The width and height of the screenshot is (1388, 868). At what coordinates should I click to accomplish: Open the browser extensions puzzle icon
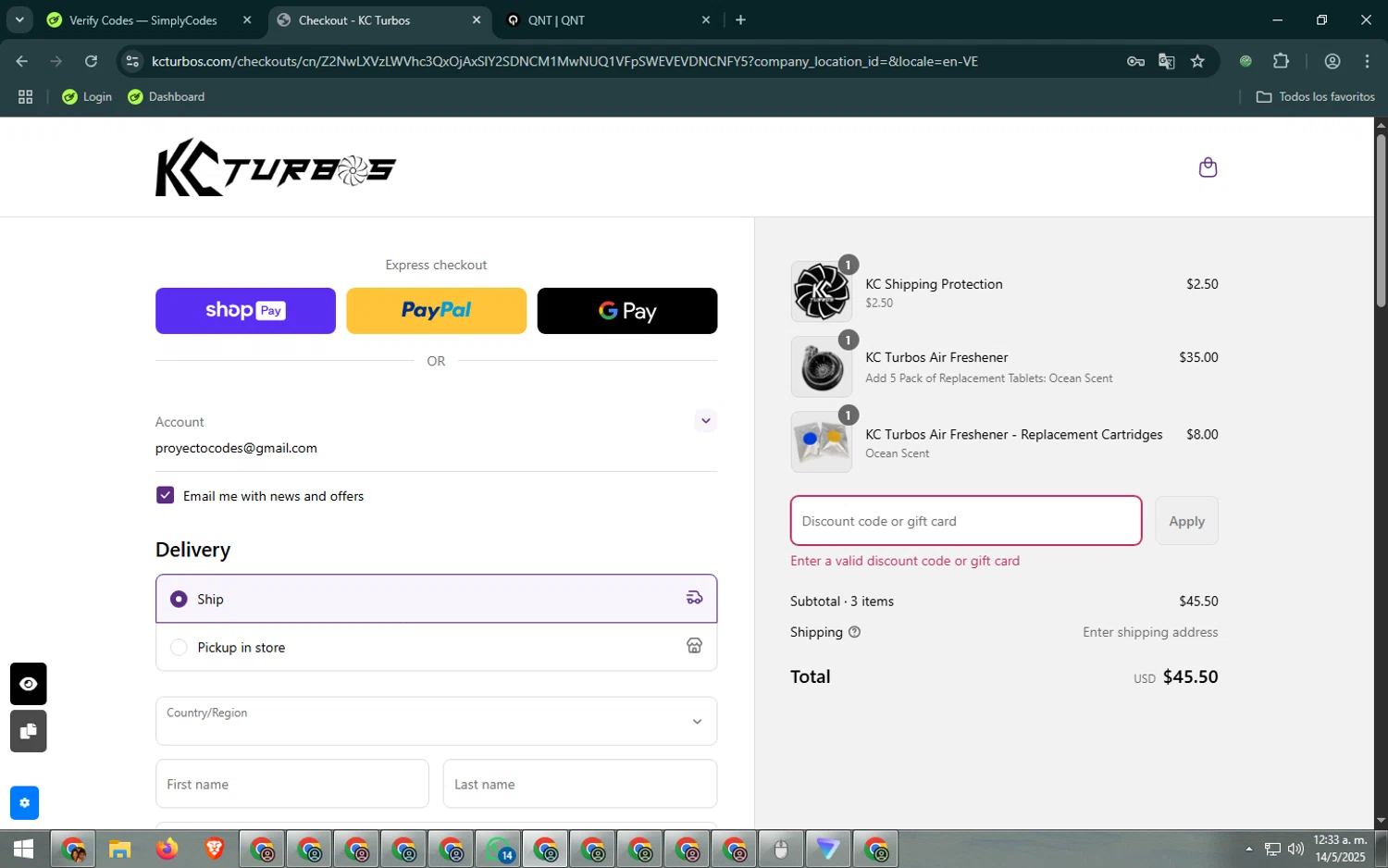pos(1281,61)
